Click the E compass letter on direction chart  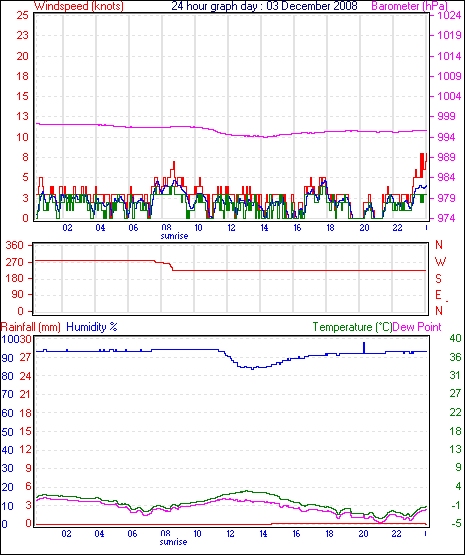tap(438, 295)
